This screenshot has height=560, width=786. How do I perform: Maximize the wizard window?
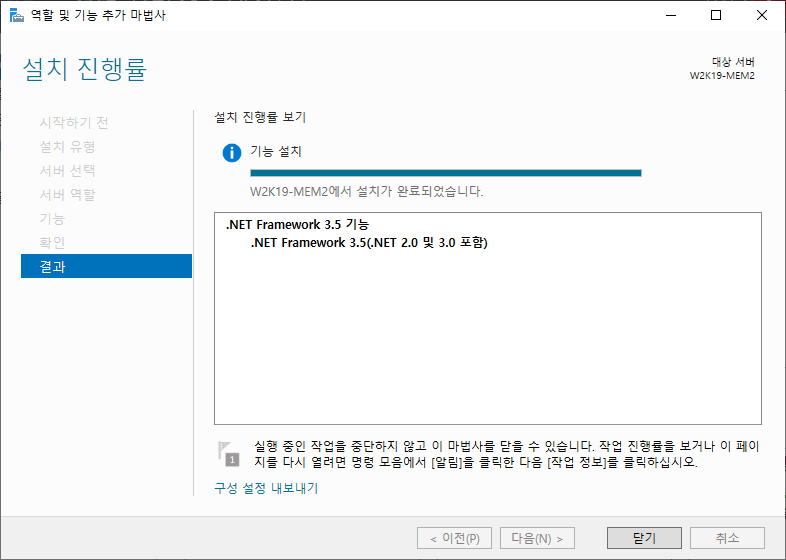(x=716, y=15)
